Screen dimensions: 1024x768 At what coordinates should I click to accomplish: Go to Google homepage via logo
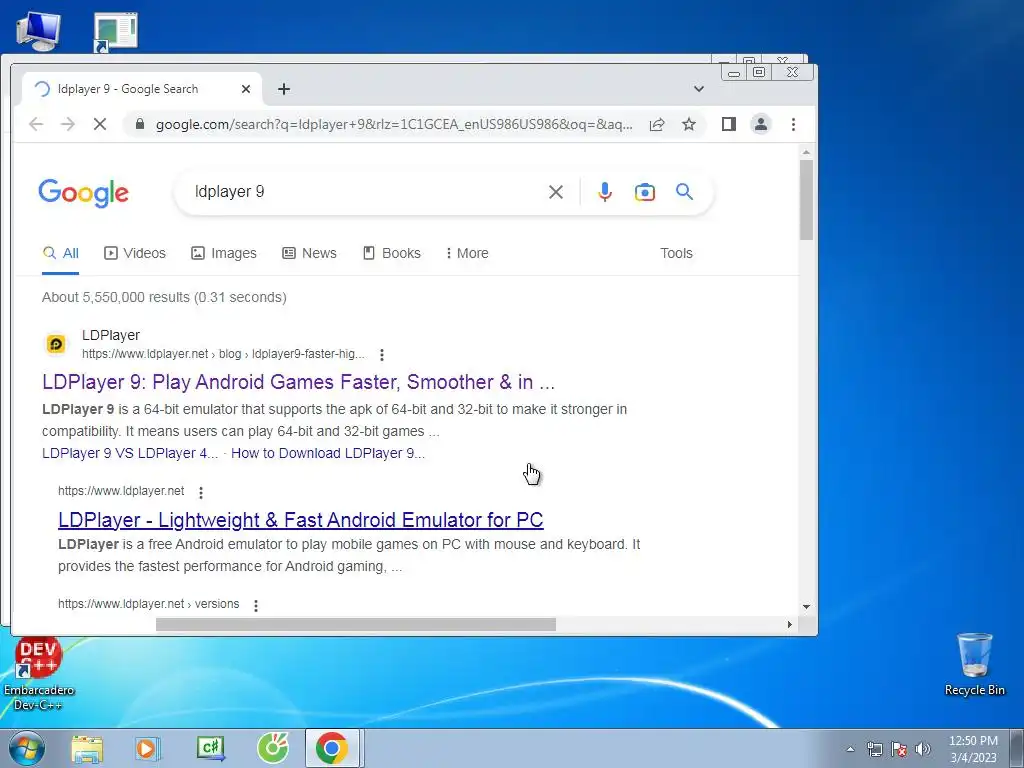point(84,193)
